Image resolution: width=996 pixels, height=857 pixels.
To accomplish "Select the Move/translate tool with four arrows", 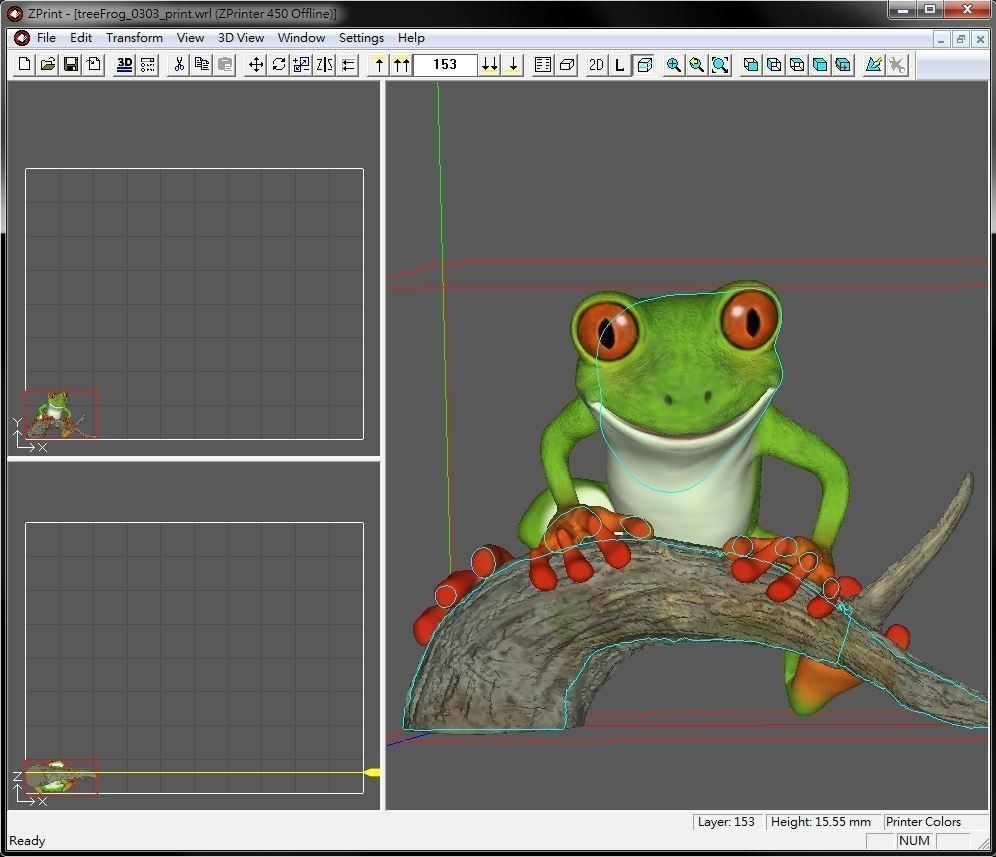I will [256, 65].
